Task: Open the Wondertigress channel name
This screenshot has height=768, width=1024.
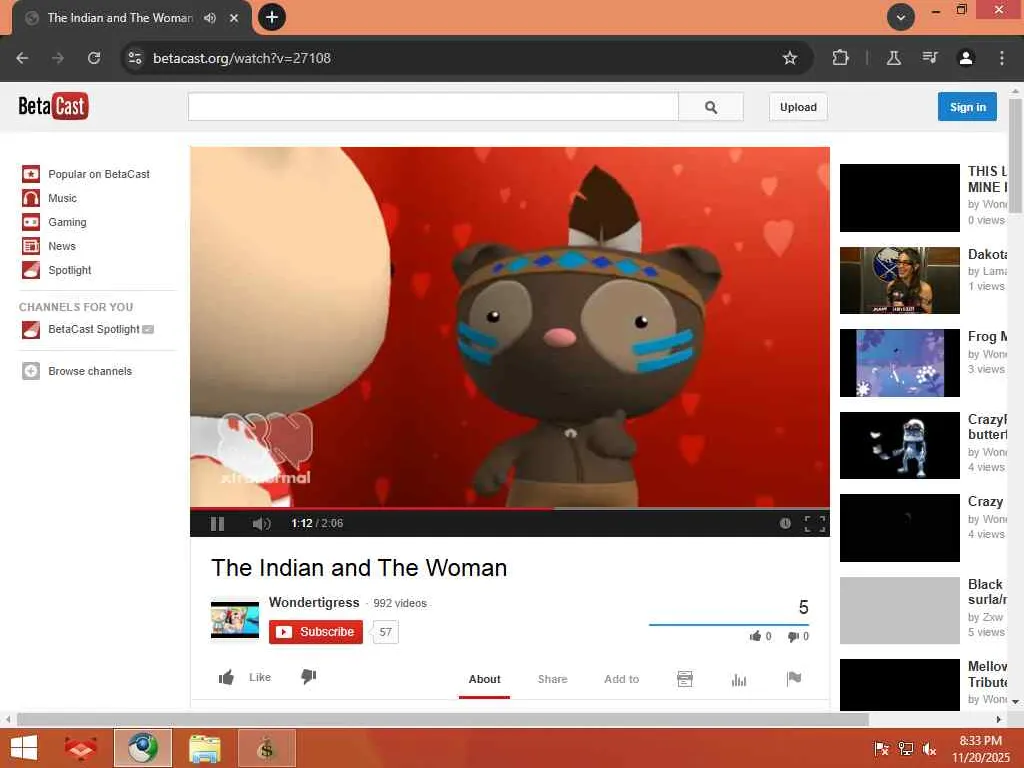Action: [x=313, y=602]
